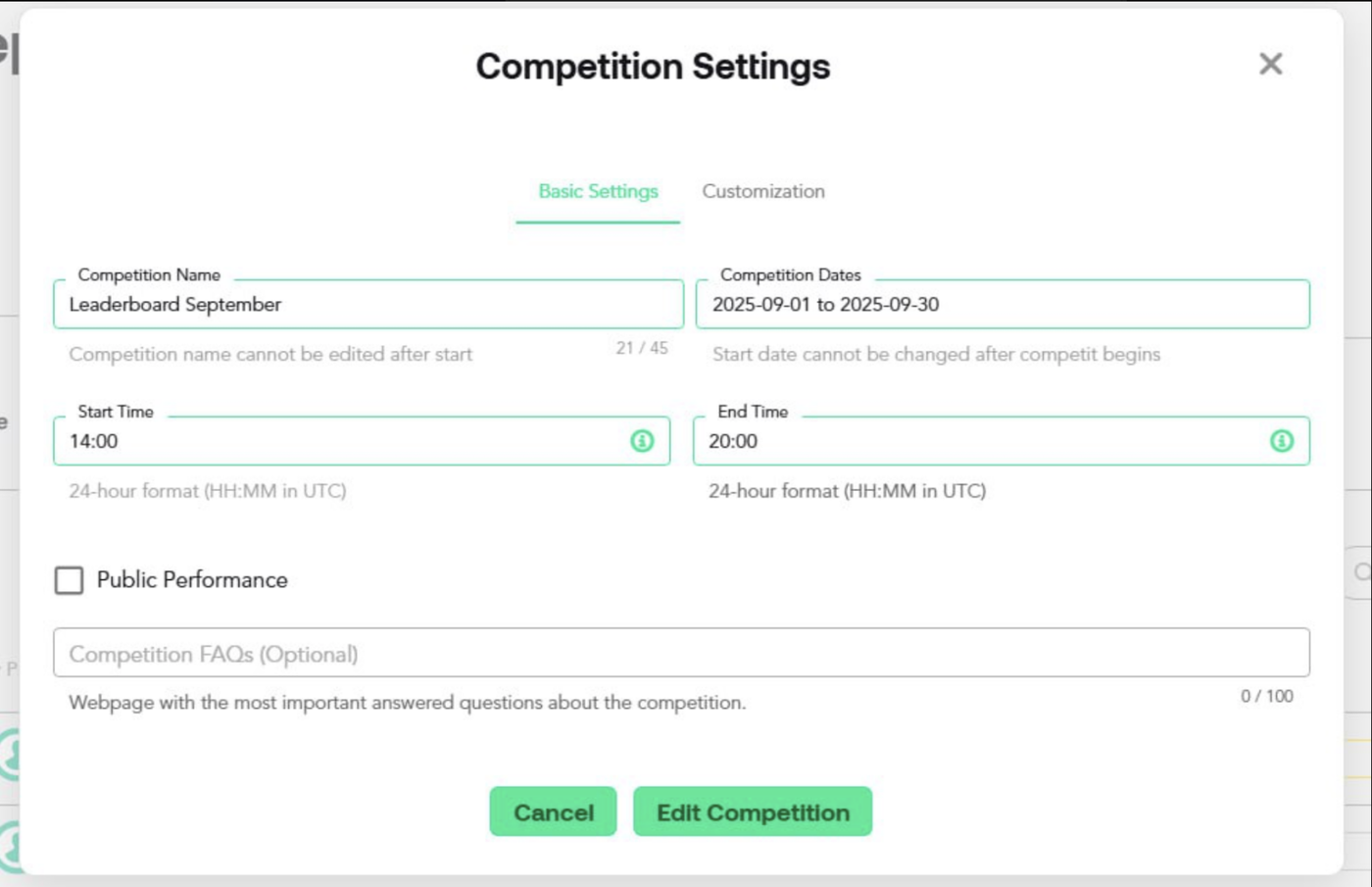1372x887 pixels.
Task: Click the FAQs helper text about webpage
Action: coord(407,703)
